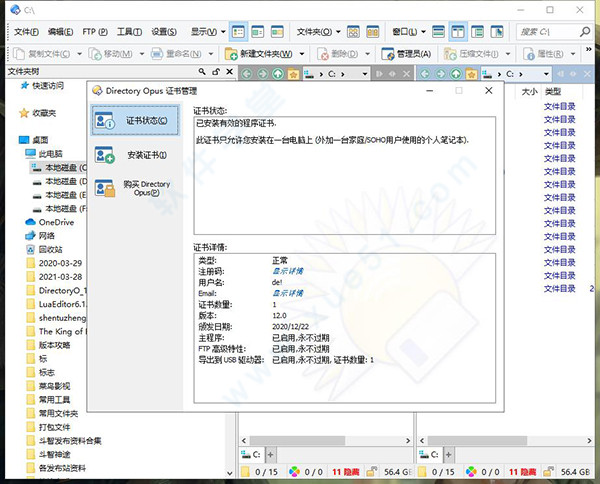Select horizontal split layout icon after 窗口(L)

[439, 32]
